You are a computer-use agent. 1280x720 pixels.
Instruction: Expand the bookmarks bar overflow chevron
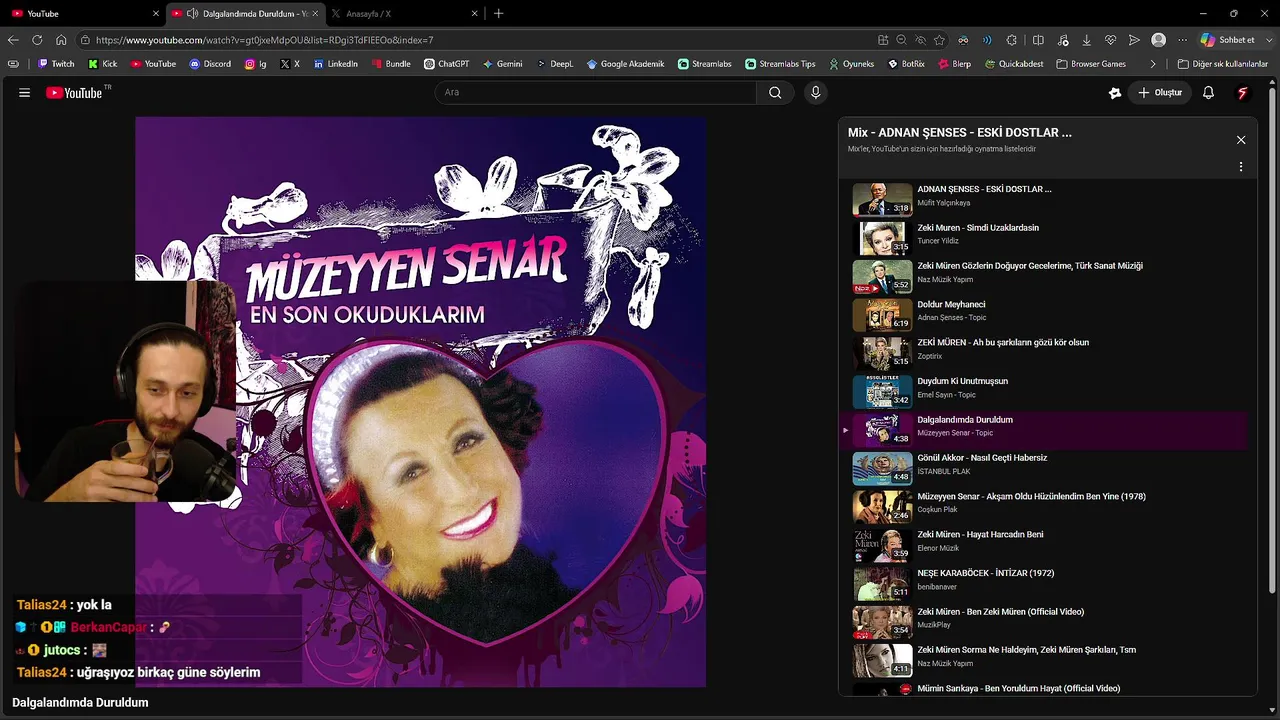pos(1153,64)
